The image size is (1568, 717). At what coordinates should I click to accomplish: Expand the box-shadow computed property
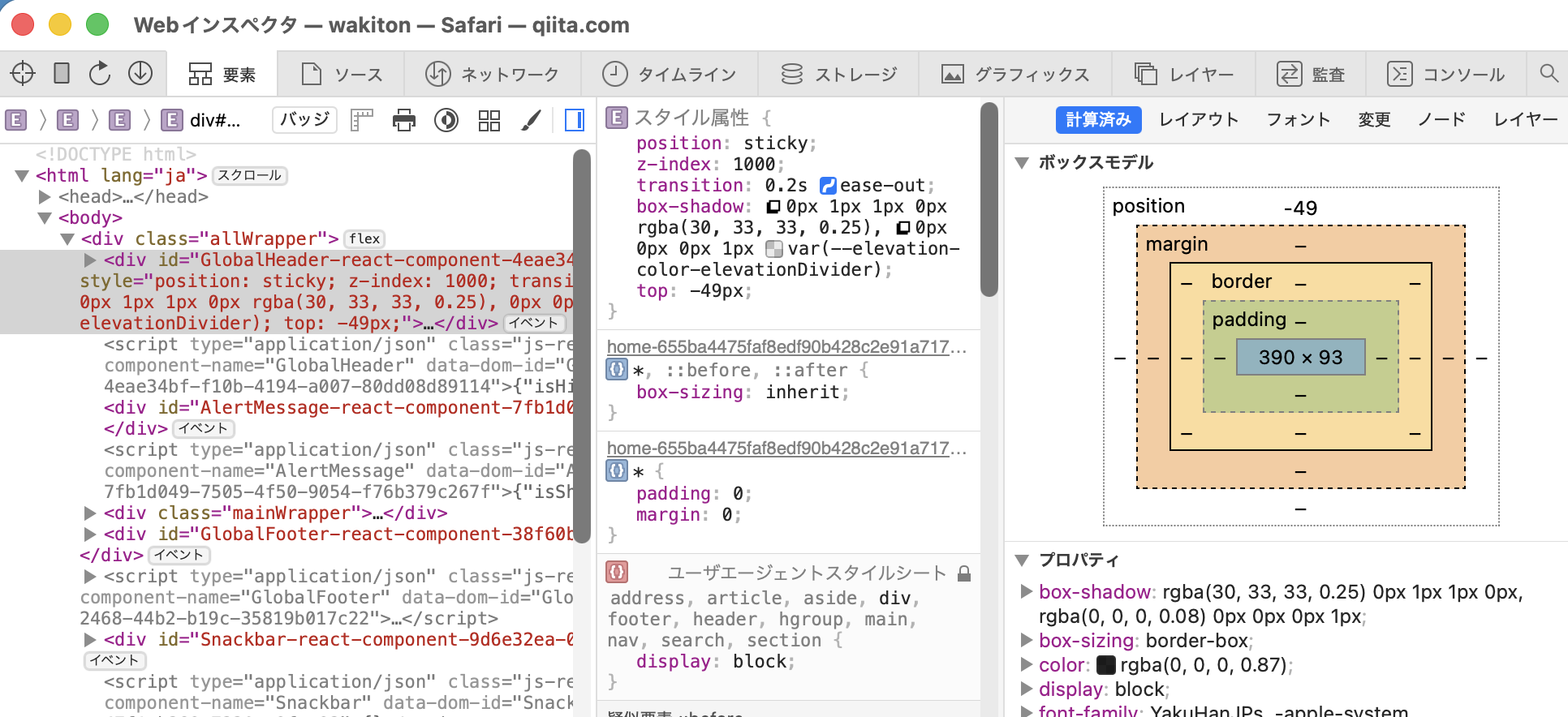coord(1027,592)
